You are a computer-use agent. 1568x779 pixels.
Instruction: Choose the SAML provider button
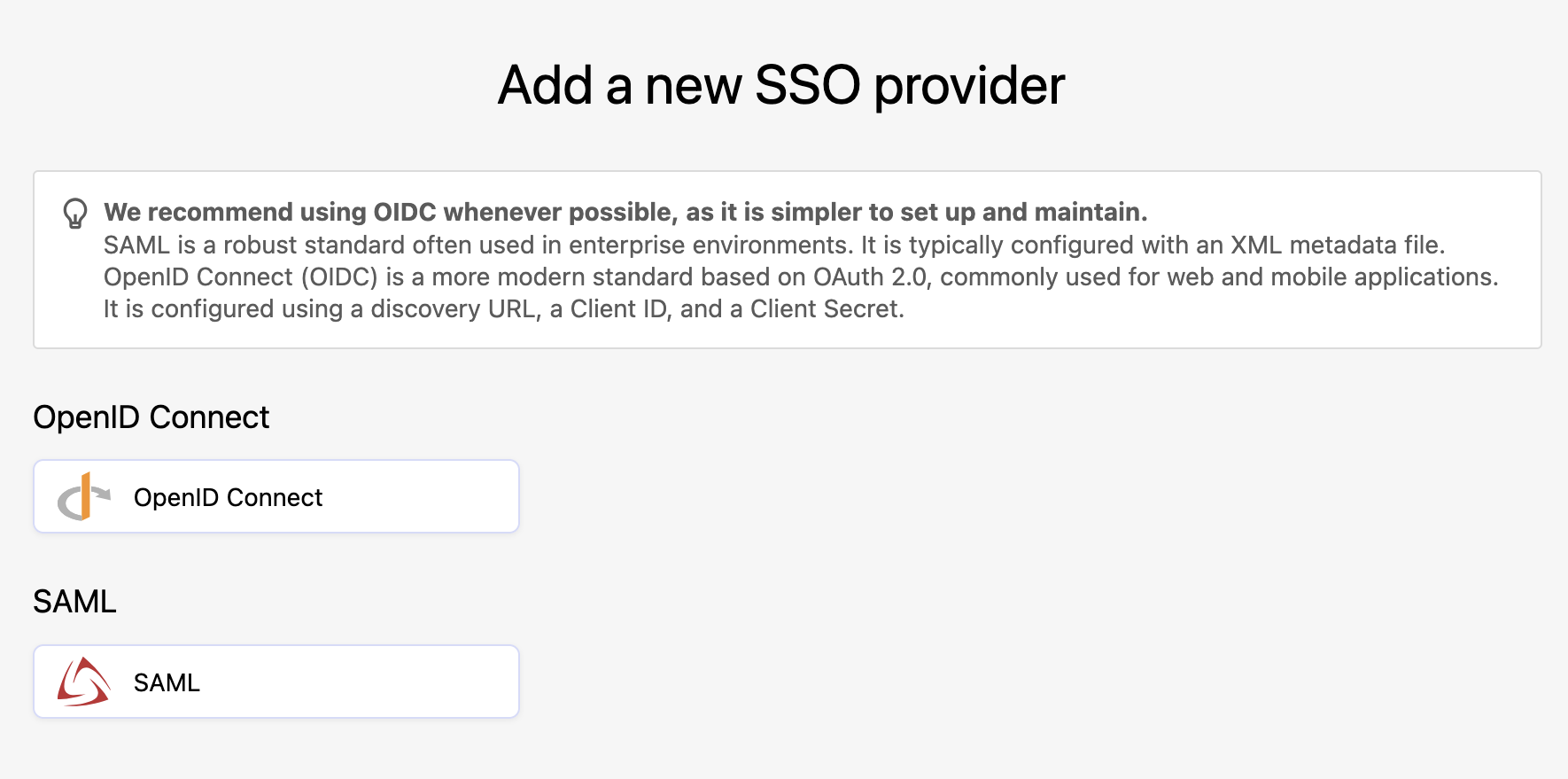pos(276,682)
